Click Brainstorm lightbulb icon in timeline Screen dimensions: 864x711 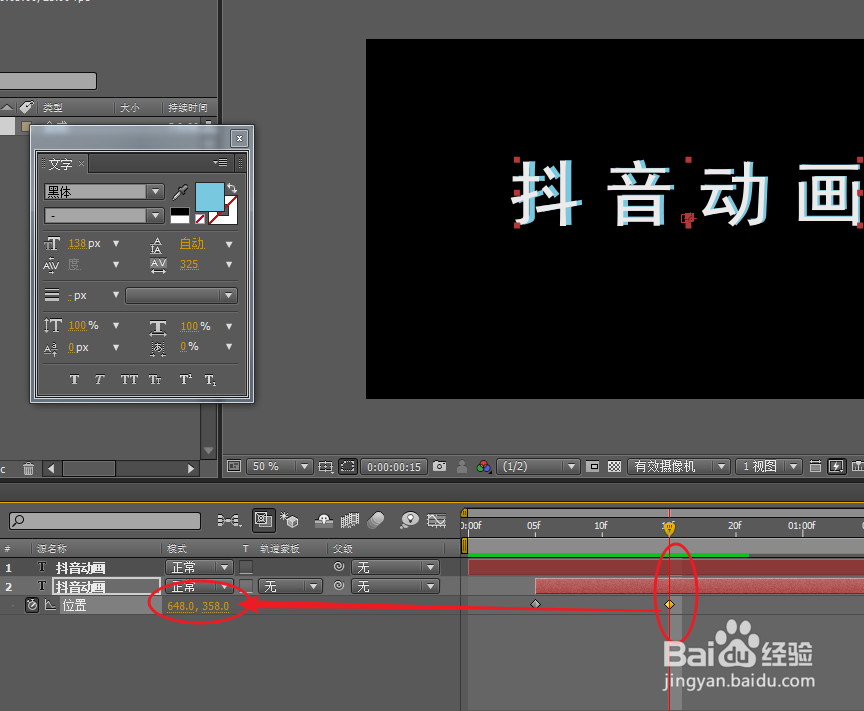409,520
